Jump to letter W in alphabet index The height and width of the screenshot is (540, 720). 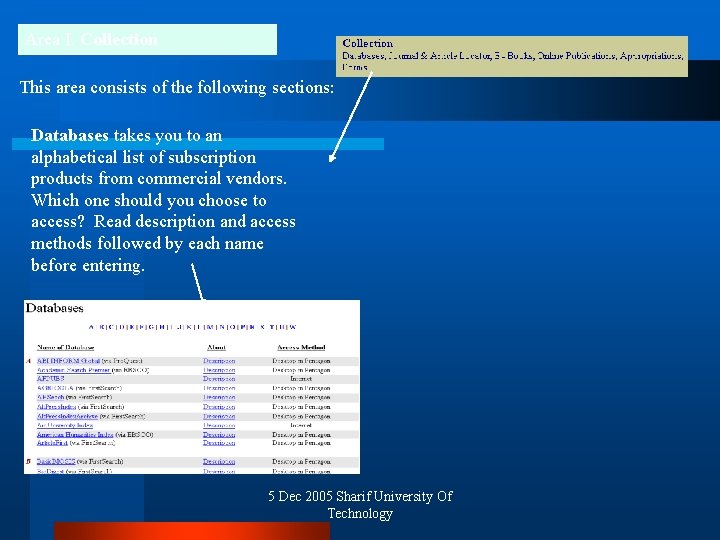[x=293, y=327]
